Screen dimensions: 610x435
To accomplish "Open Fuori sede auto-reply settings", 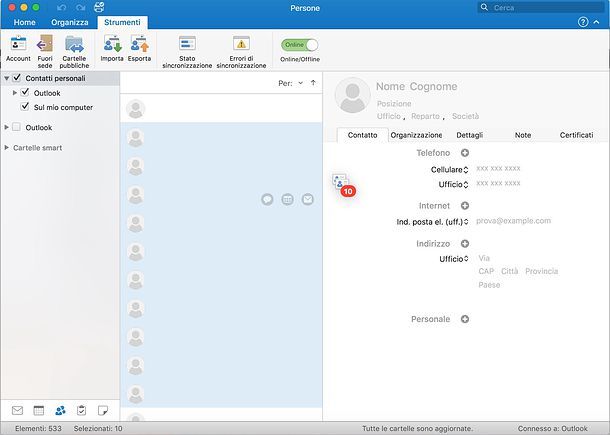I will coord(45,44).
